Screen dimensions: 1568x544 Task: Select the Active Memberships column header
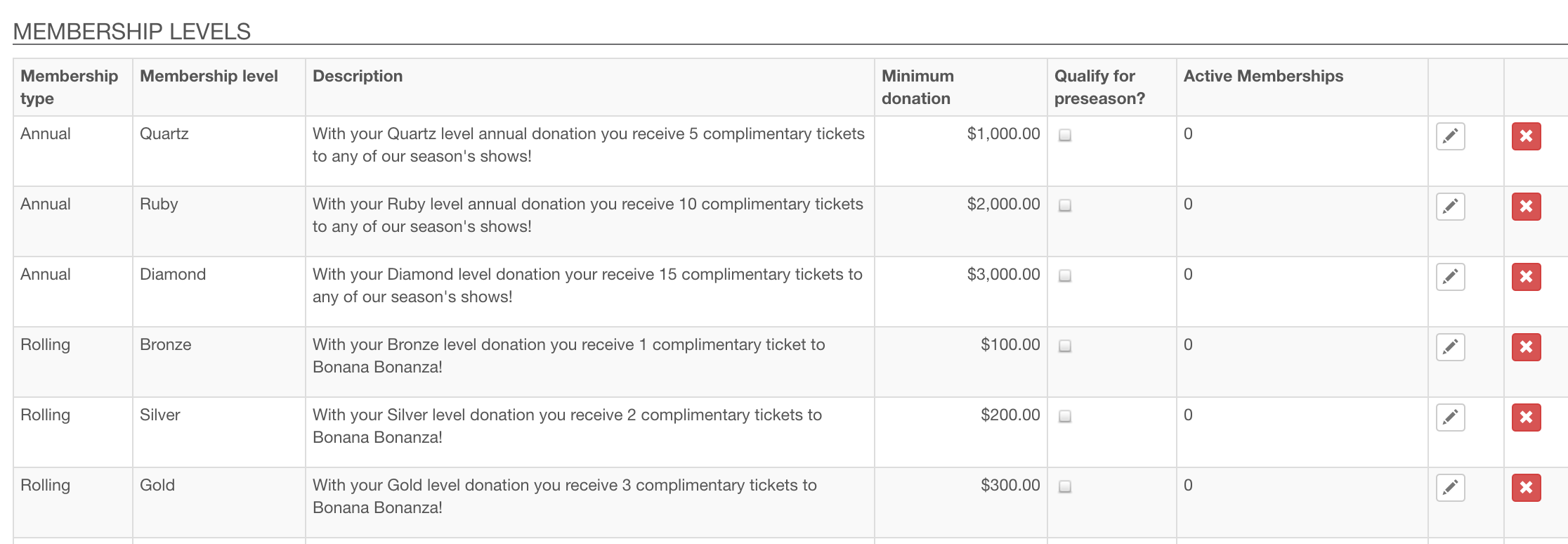click(1263, 76)
